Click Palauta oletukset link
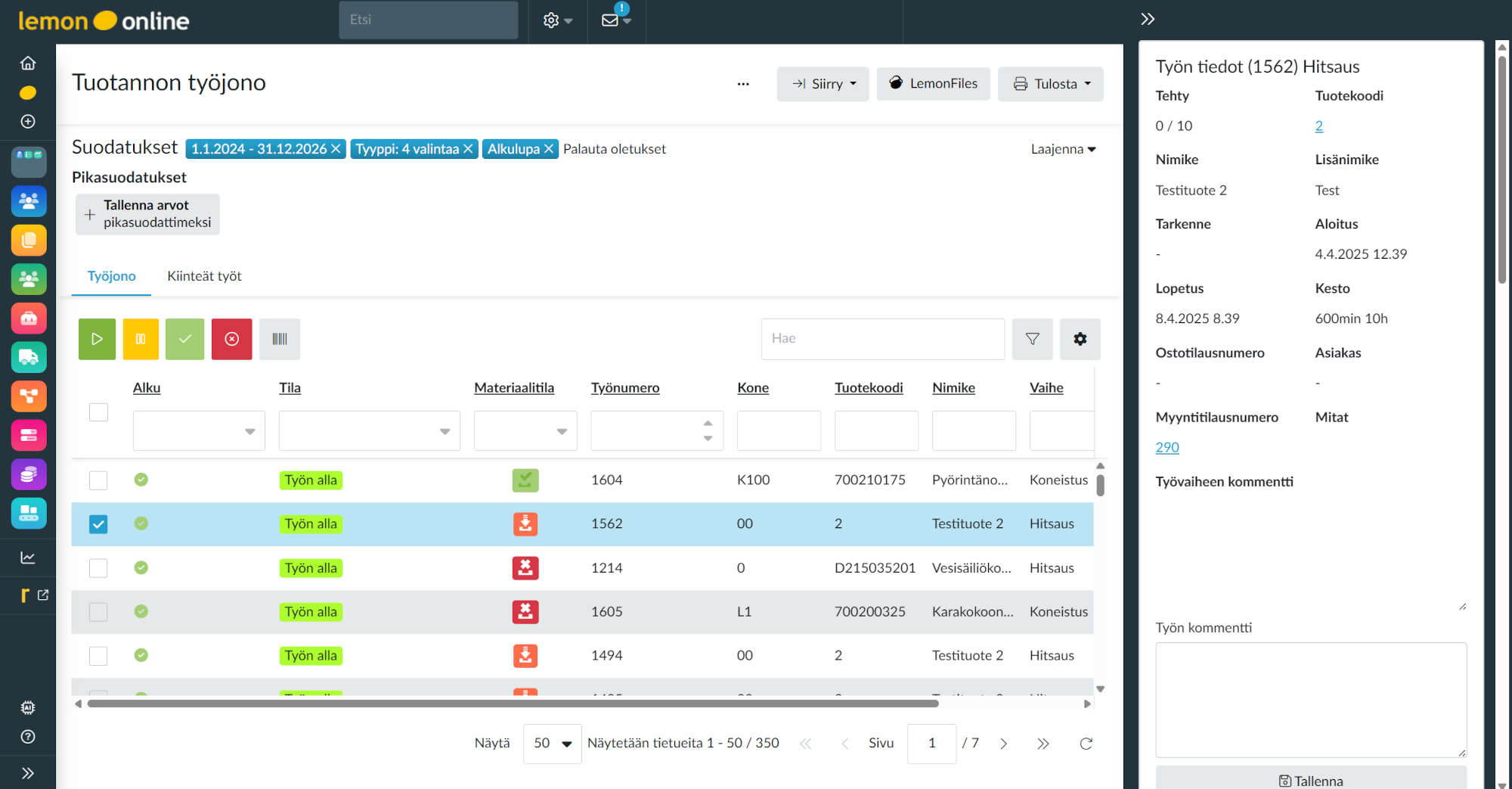1512x789 pixels. pos(614,149)
